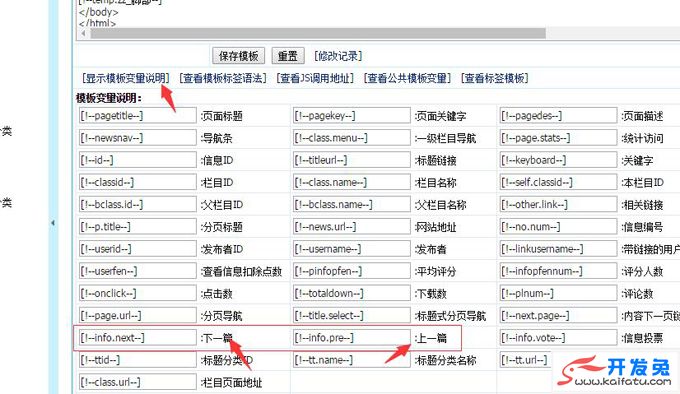Open 查看模板标签语法 link
The image size is (680, 394).
tap(223, 78)
